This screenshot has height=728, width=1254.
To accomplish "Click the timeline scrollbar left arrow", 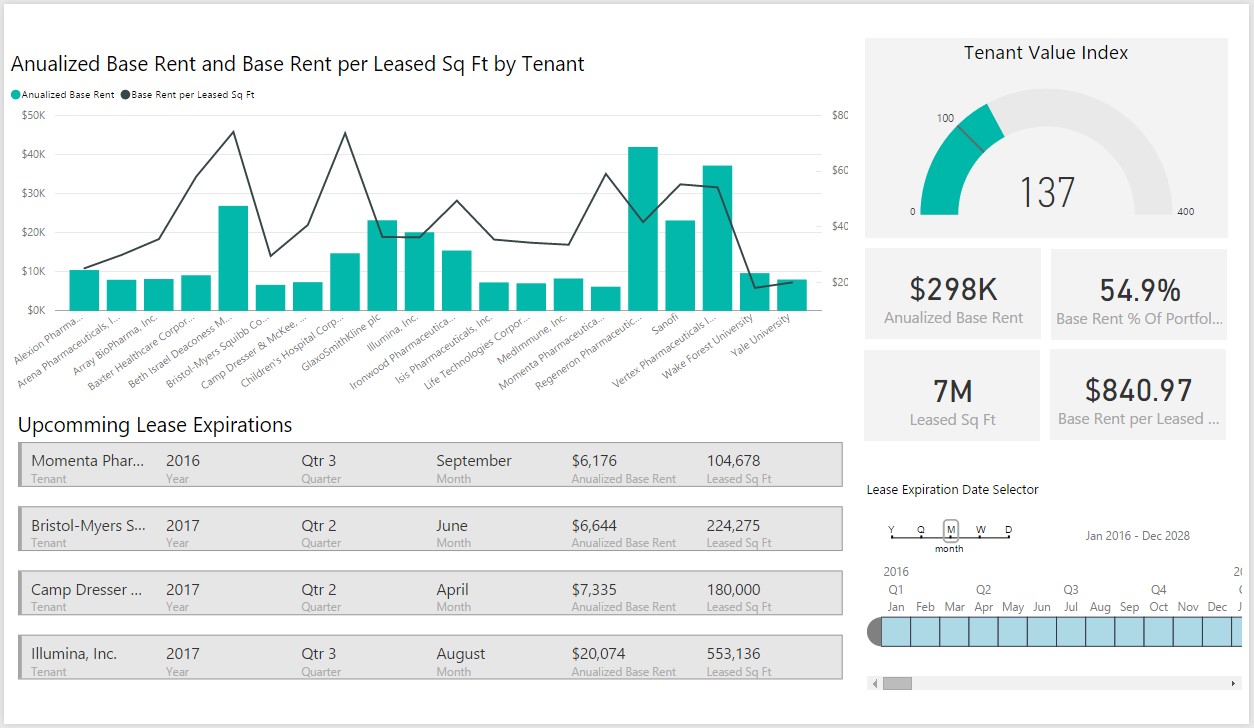I will tap(876, 683).
